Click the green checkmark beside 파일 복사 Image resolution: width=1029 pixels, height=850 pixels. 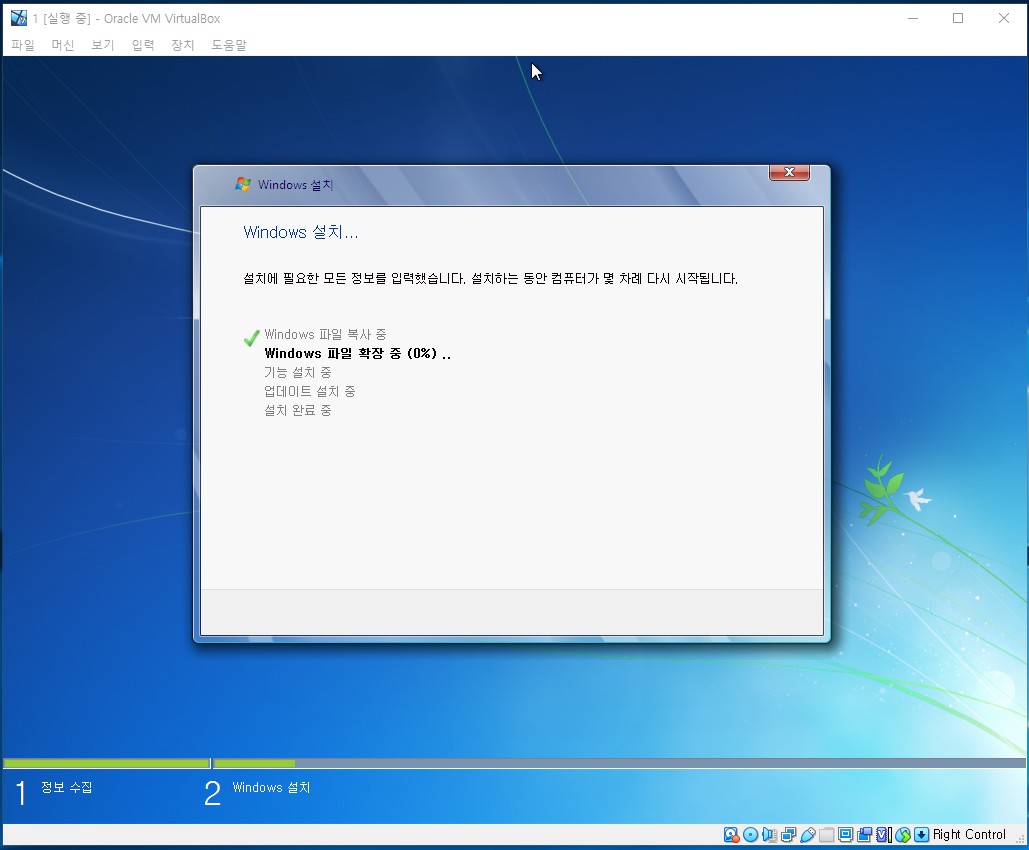click(x=251, y=337)
